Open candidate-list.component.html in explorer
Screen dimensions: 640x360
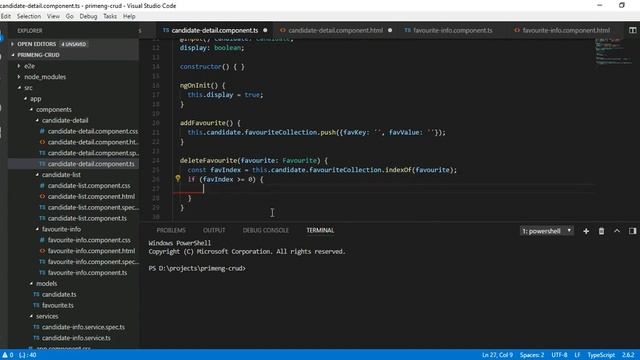point(91,196)
